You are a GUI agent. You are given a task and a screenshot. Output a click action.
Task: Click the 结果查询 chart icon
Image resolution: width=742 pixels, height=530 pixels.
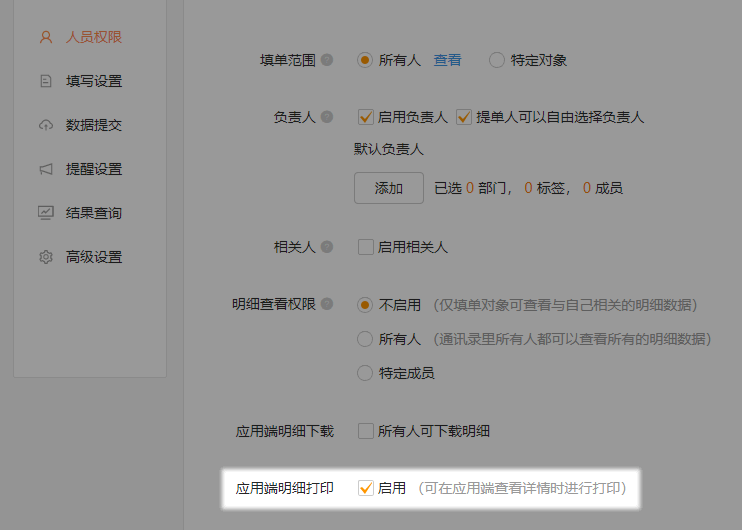click(x=45, y=213)
